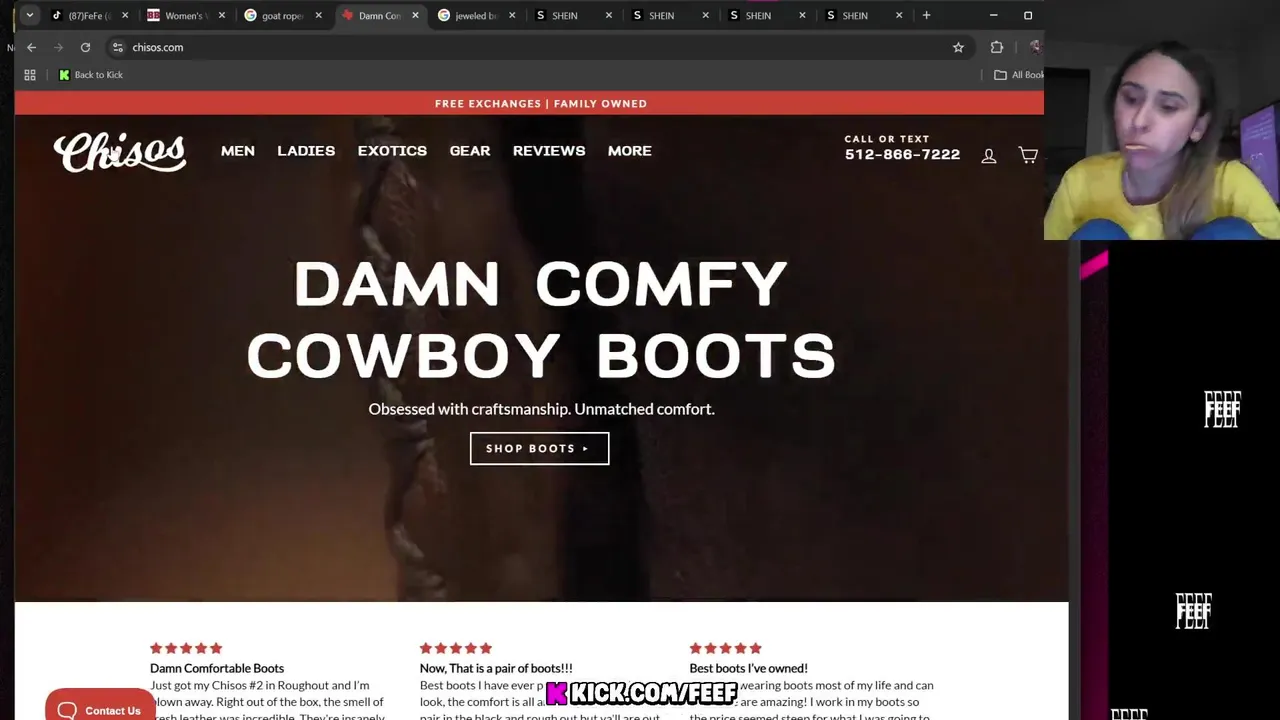The image size is (1280, 720).
Task: Open the 'Best boots I've owned!' review
Action: [748, 668]
